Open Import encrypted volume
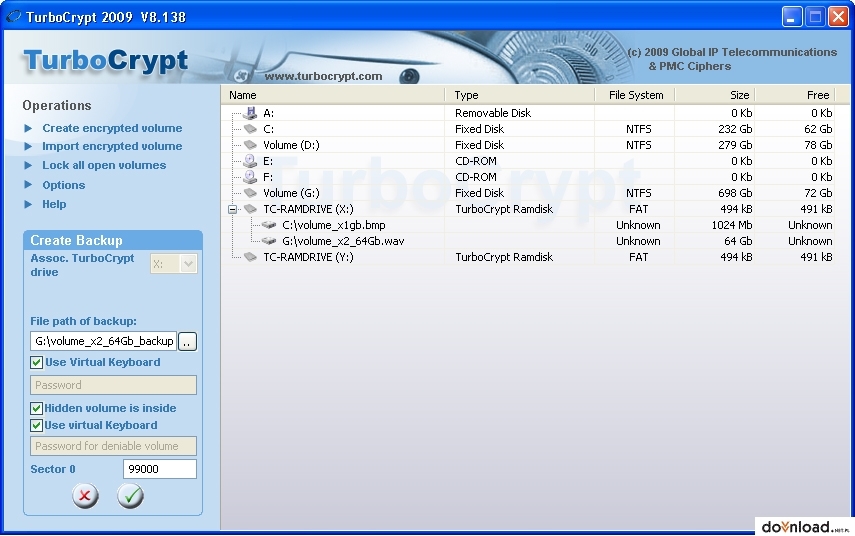Image resolution: width=855 pixels, height=536 pixels. pyautogui.click(x=112, y=146)
